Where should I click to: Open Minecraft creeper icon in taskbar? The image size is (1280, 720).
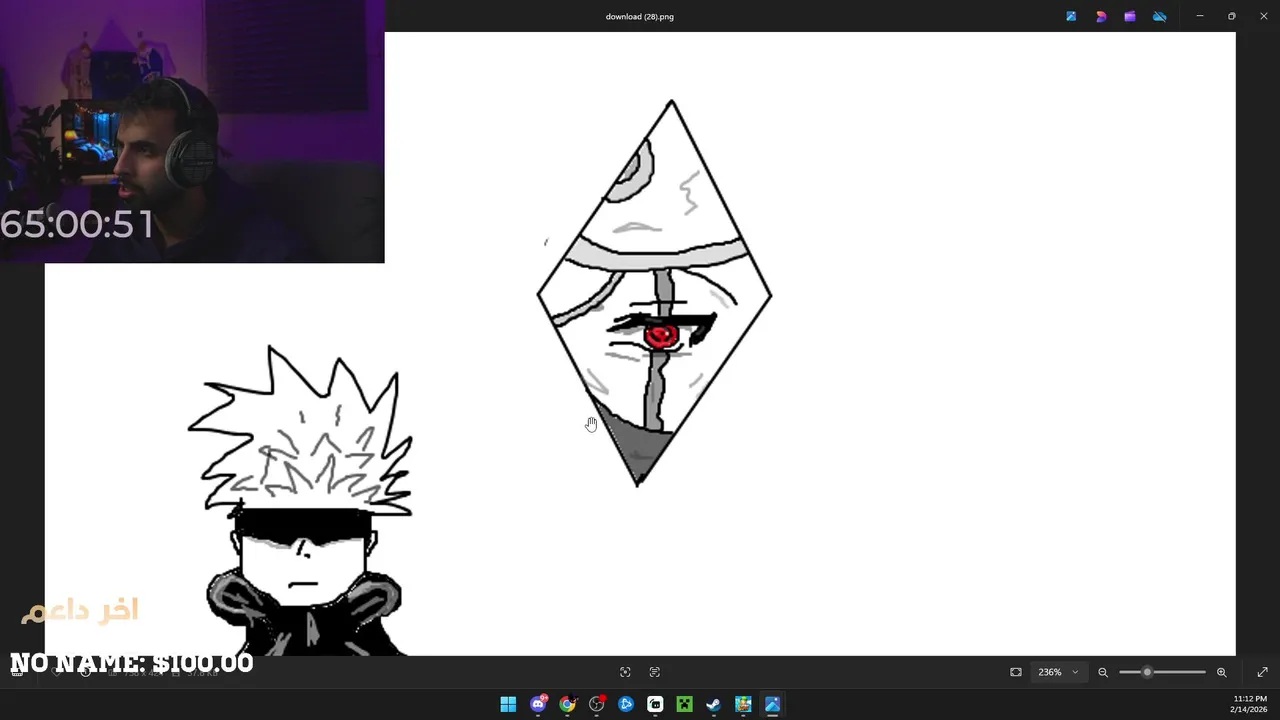click(684, 704)
